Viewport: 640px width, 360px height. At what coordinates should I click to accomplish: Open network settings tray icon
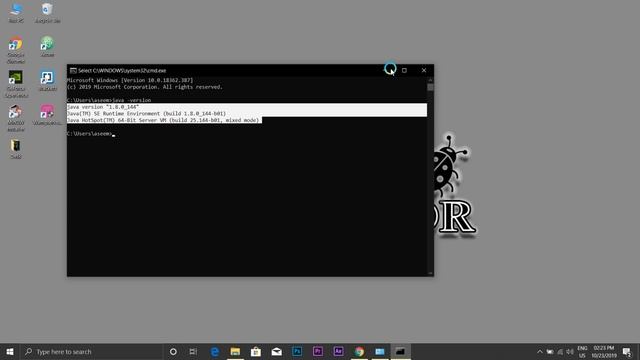coord(560,351)
